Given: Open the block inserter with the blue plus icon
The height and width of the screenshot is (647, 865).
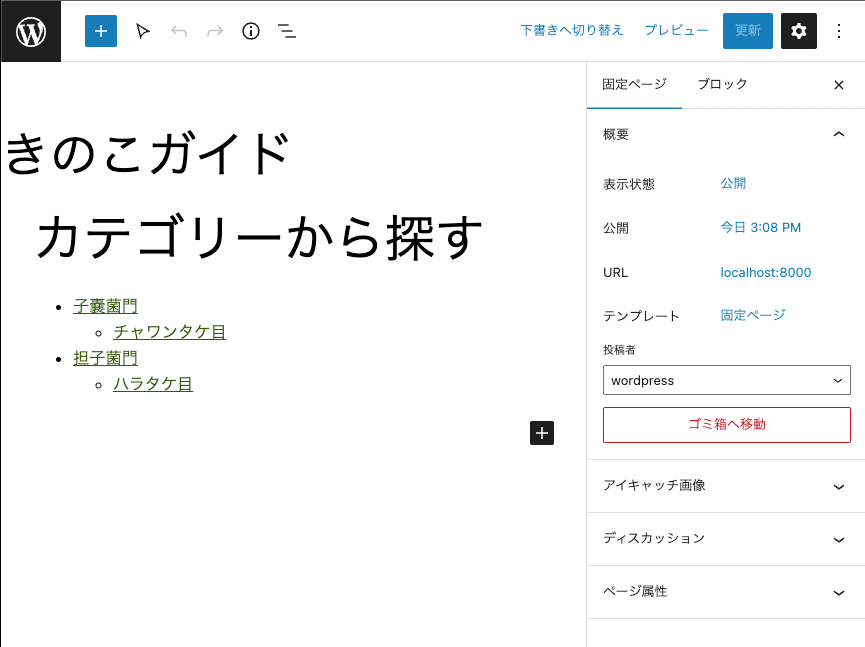Looking at the screenshot, I should tap(100, 31).
